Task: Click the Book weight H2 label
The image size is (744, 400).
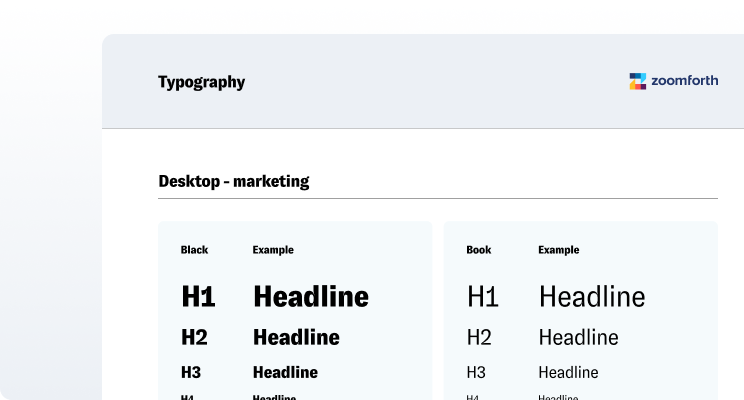Action: pyautogui.click(x=479, y=337)
